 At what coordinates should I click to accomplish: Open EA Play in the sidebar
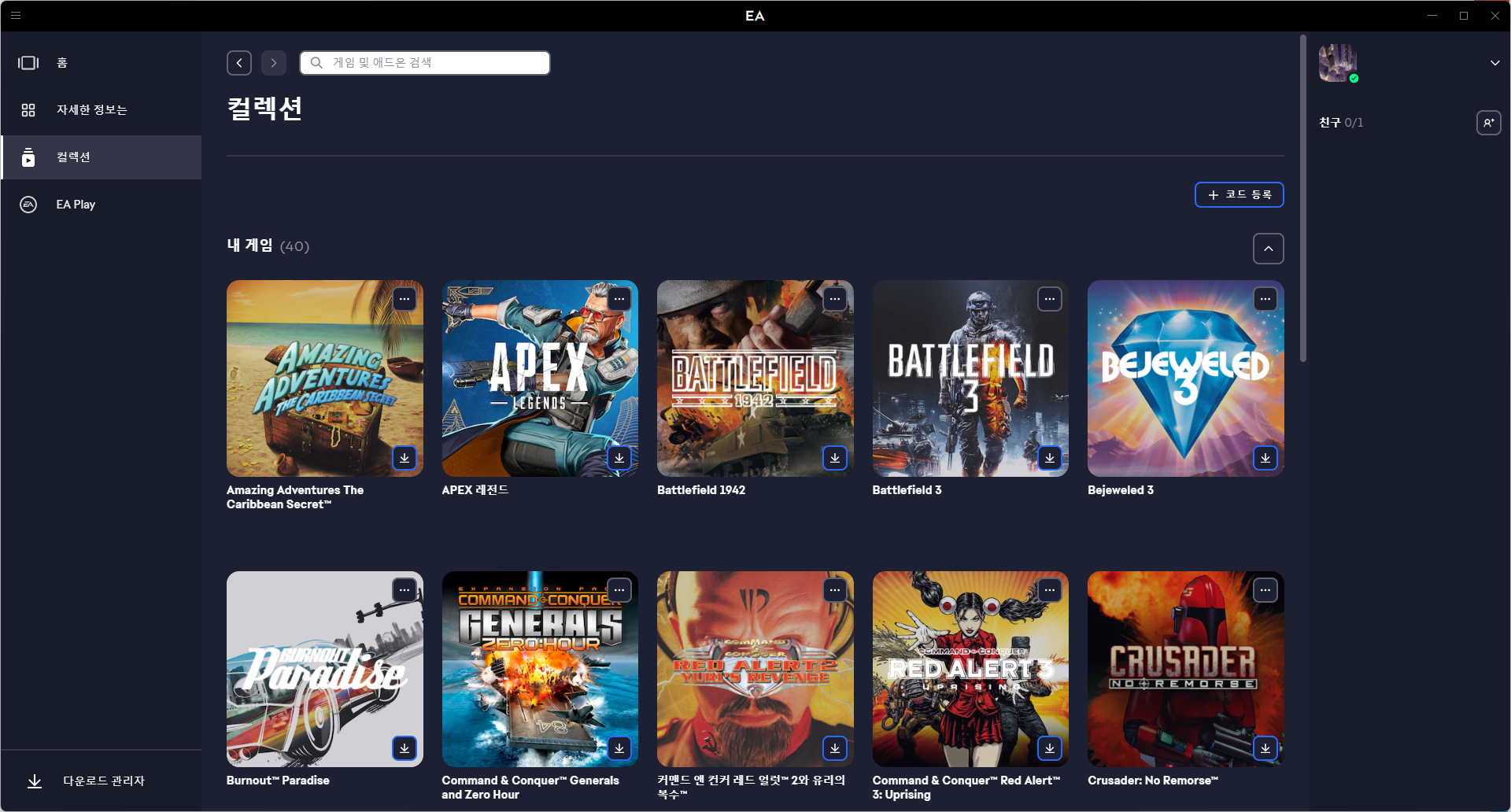click(x=101, y=205)
